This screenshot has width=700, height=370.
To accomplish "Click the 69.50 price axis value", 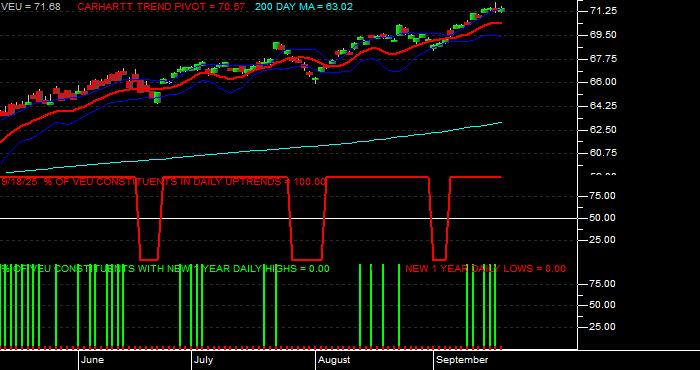I will (603, 35).
